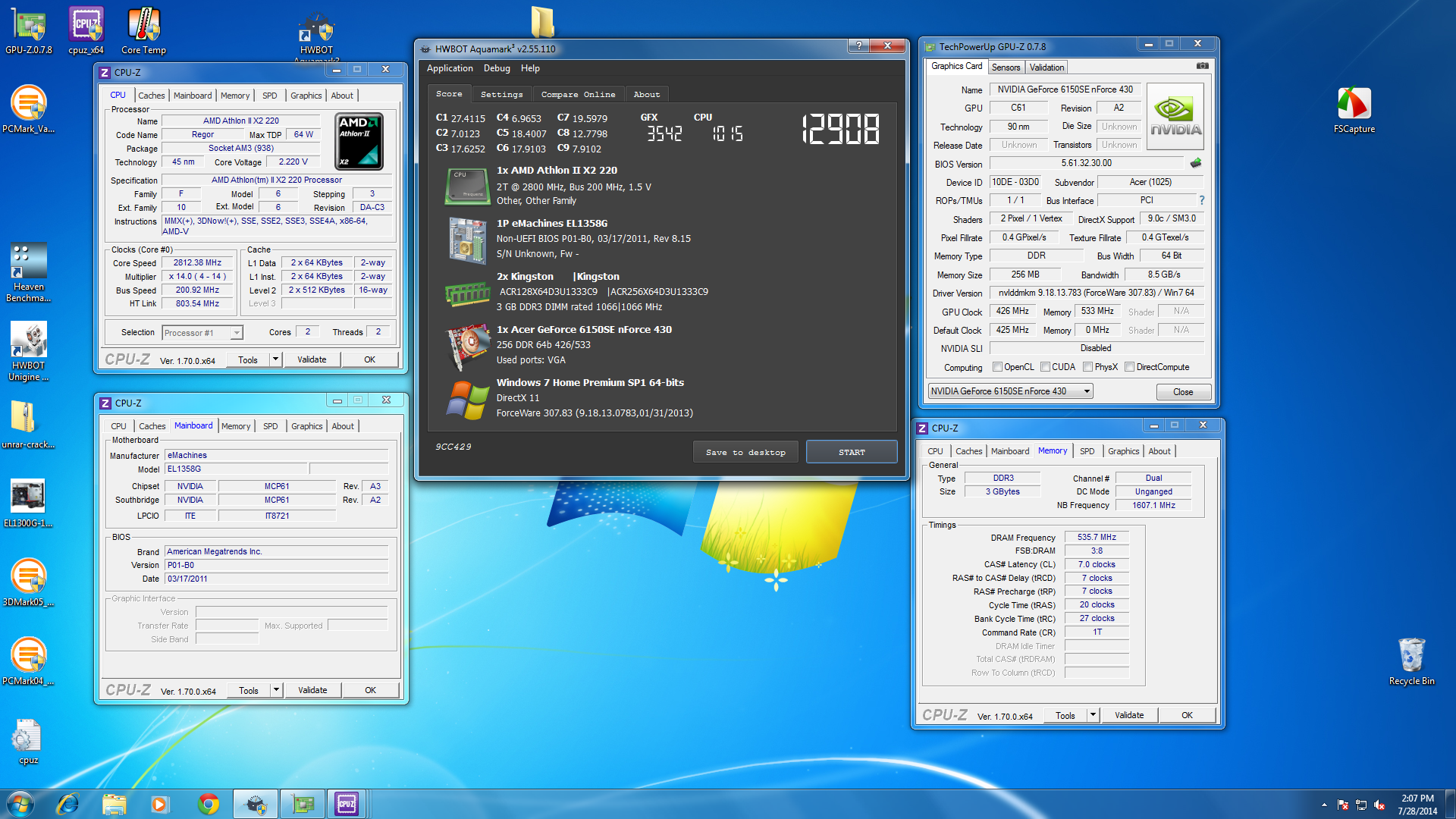Open EL1300G-1 desktop file icon

coord(28,504)
